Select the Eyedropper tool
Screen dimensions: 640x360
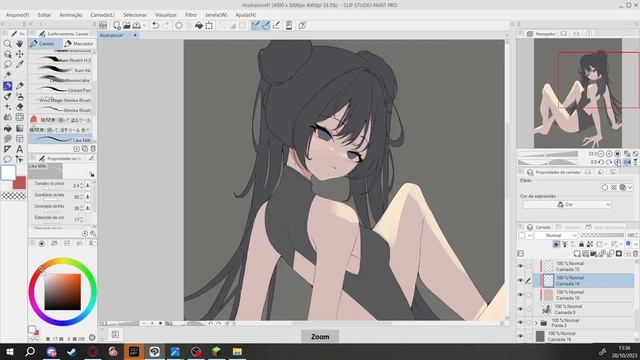click(19, 64)
